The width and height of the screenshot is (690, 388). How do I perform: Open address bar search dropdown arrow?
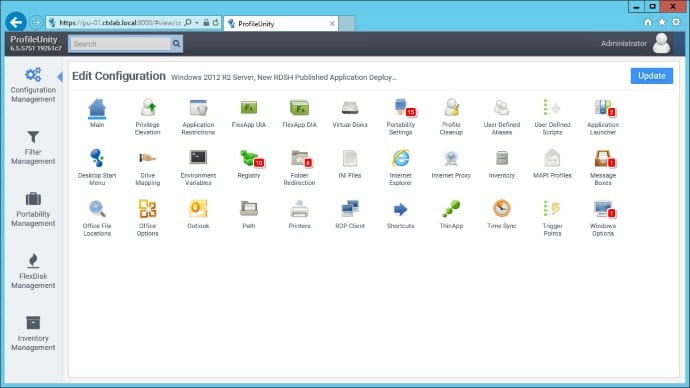[x=197, y=22]
